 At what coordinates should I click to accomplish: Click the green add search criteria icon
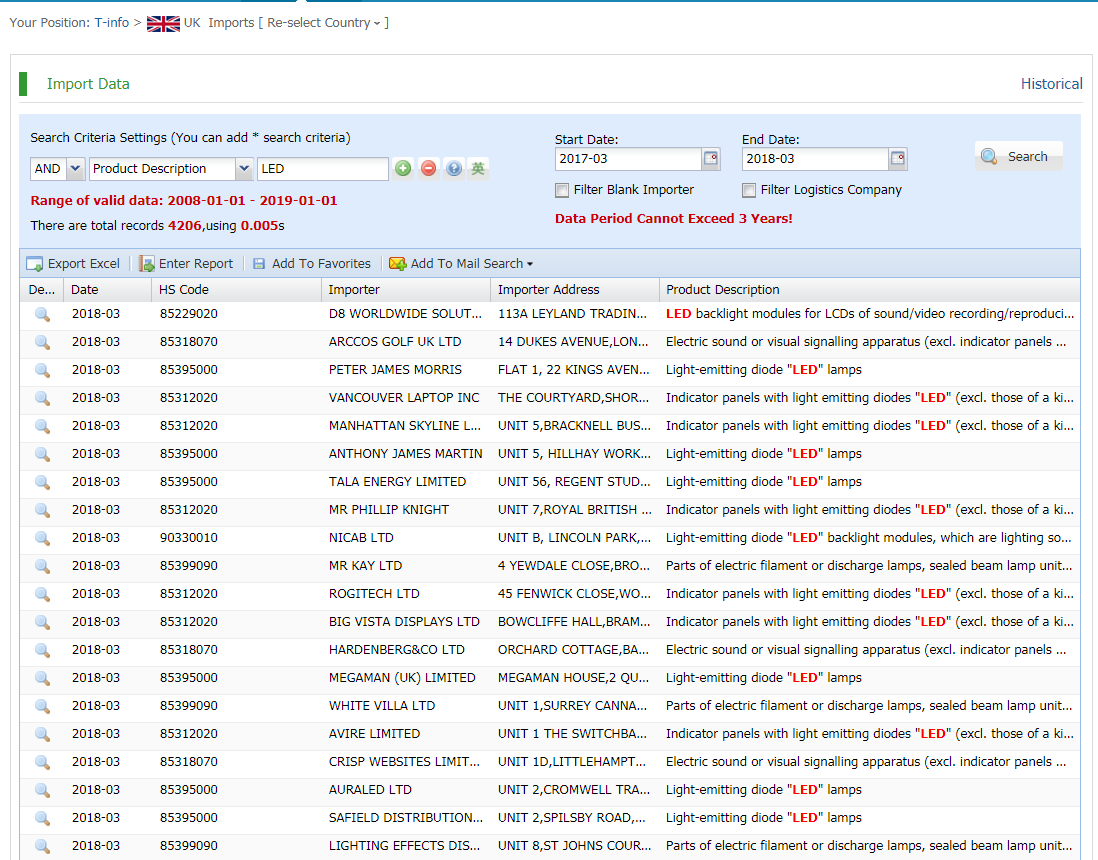403,169
